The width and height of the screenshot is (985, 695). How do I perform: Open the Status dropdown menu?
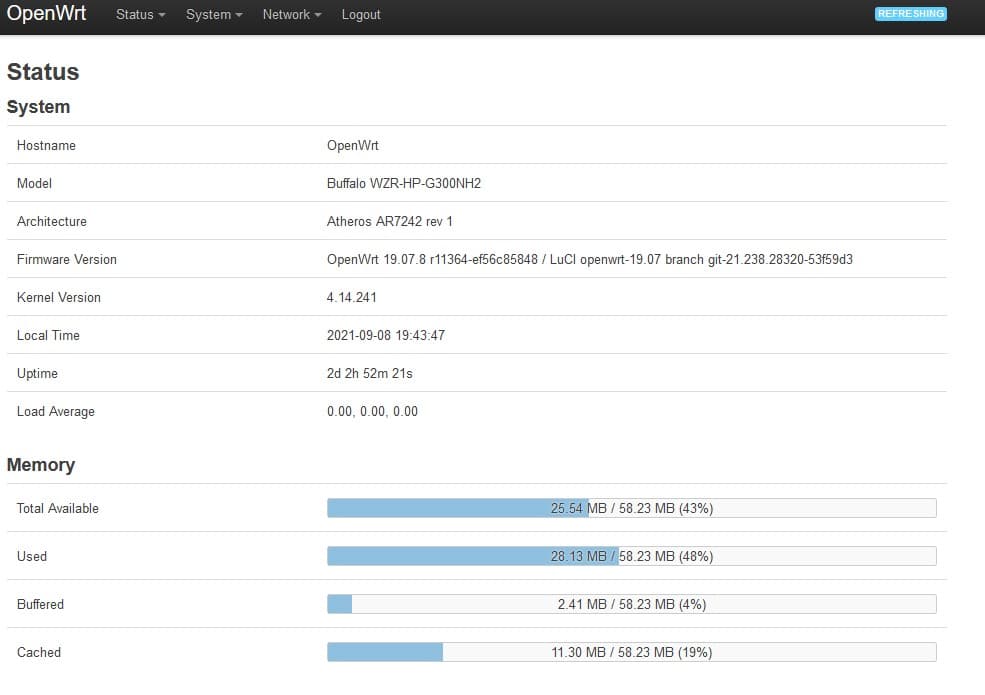140,14
